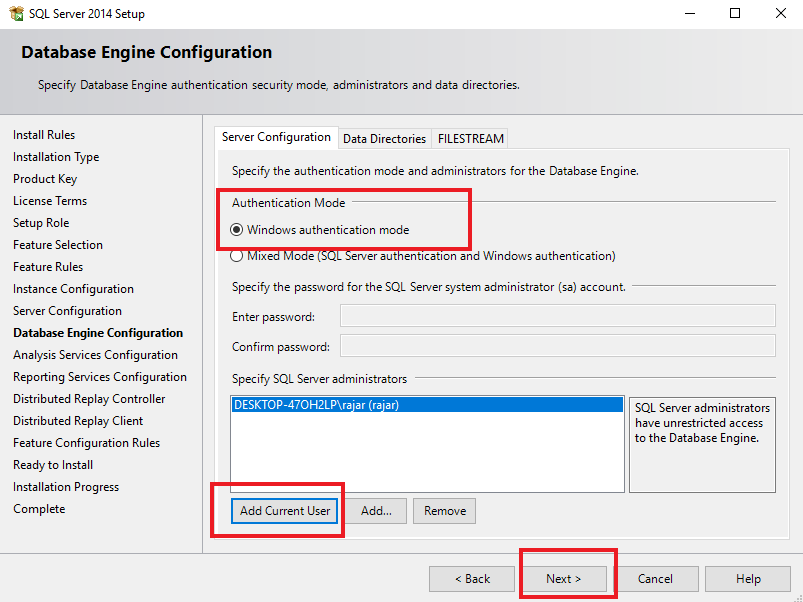Click the Confirm password field

click(x=558, y=346)
